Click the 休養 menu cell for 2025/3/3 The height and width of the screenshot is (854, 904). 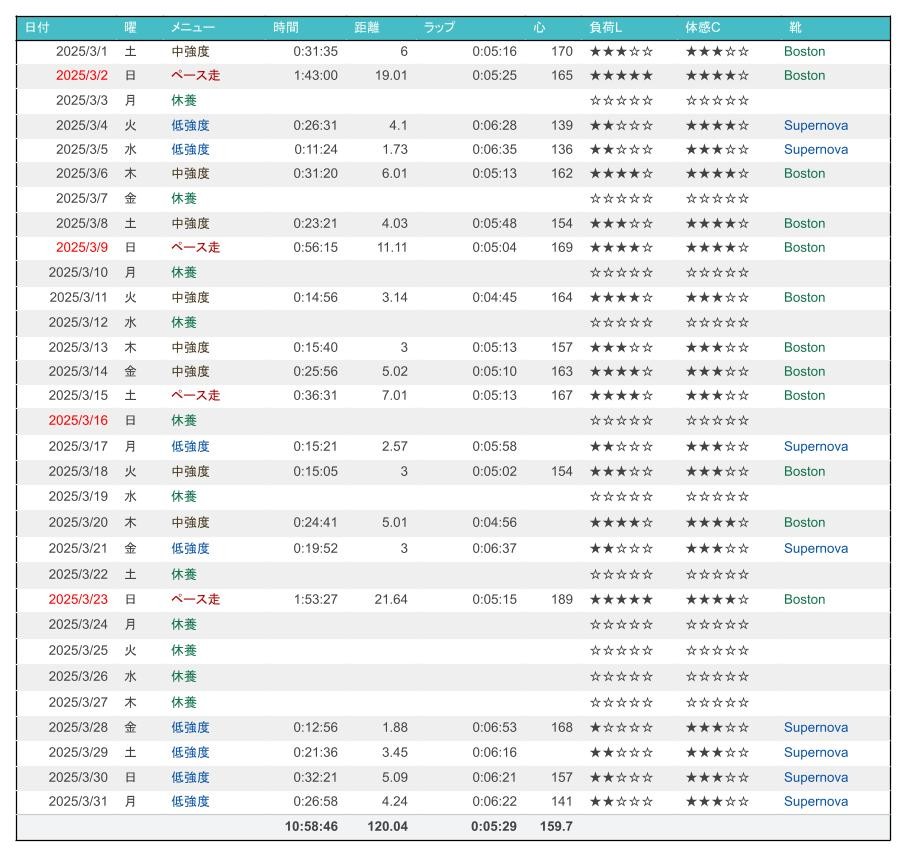tap(184, 100)
